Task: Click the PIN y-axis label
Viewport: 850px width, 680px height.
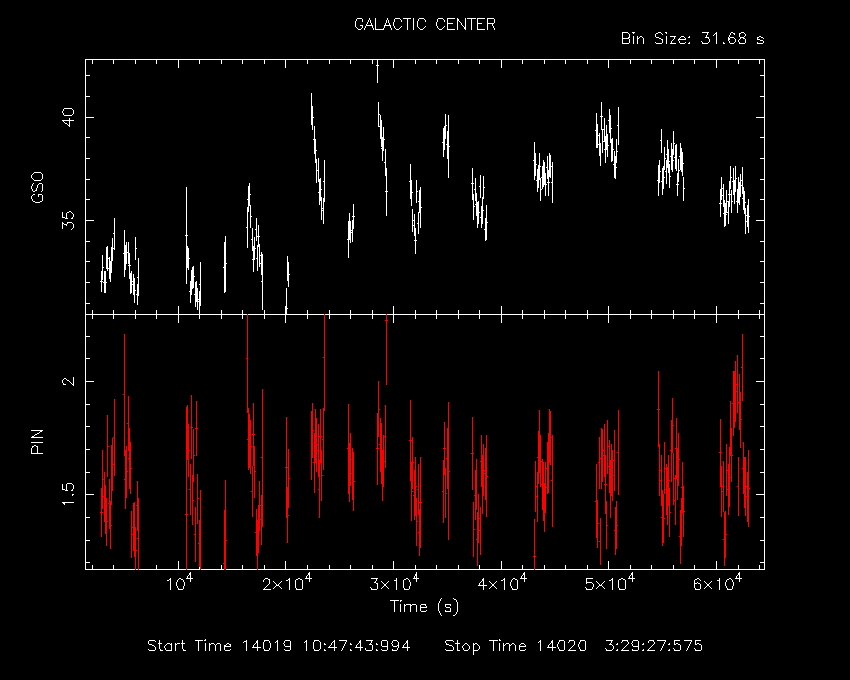Action: pos(37,441)
